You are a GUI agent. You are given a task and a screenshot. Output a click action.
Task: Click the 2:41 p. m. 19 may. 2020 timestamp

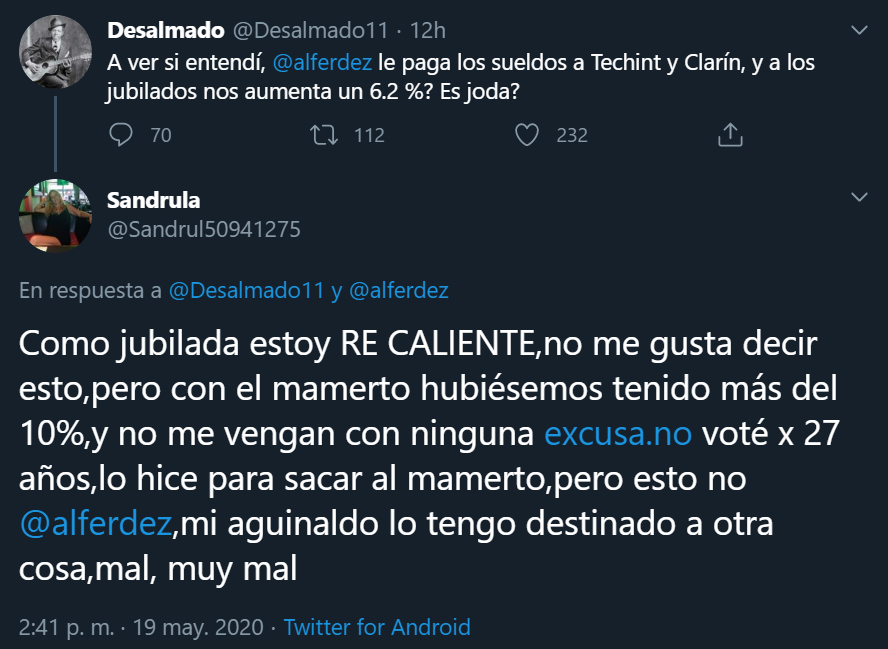point(140,628)
